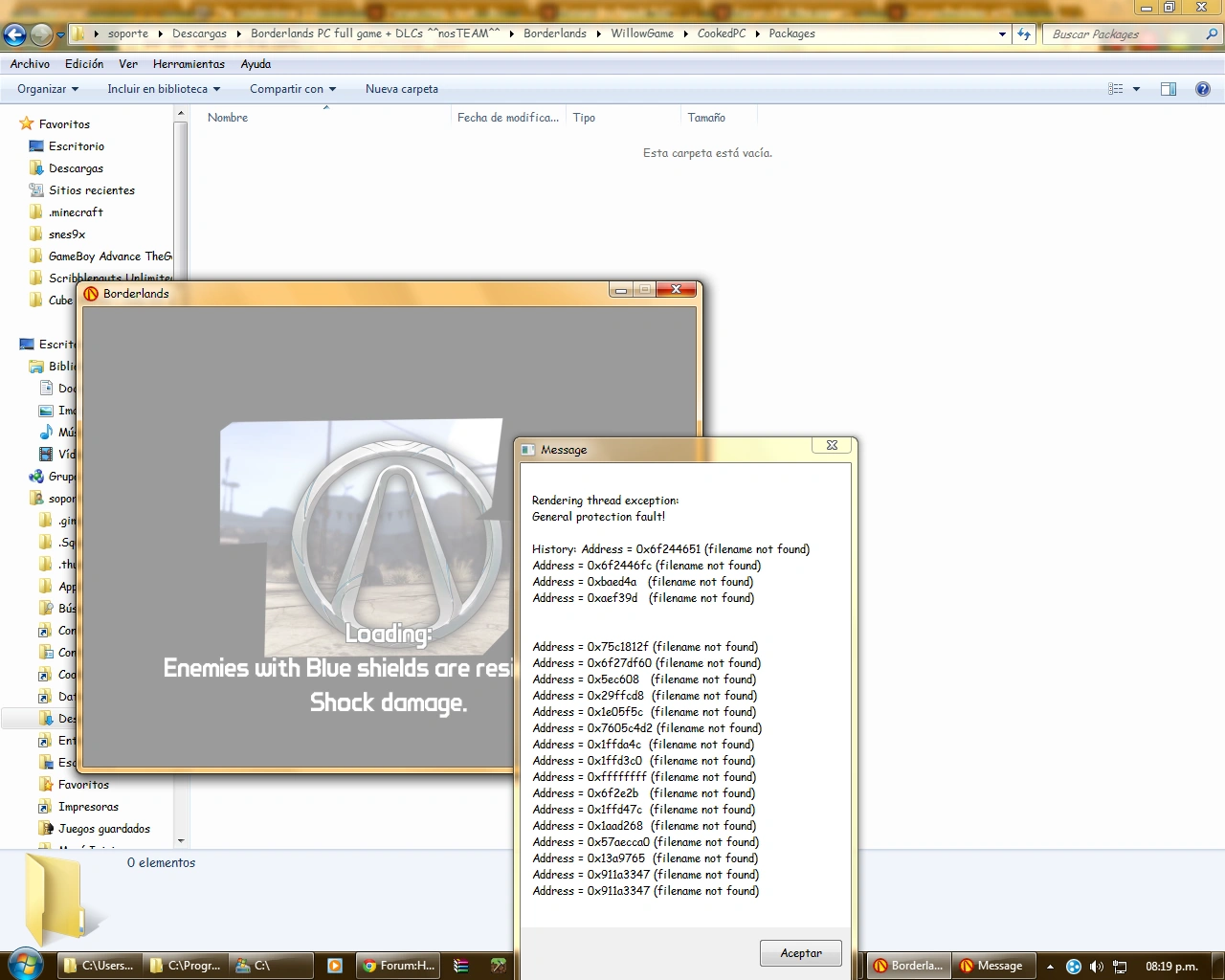Switch to Message taskbar button
The width and height of the screenshot is (1225, 980).
point(993,966)
